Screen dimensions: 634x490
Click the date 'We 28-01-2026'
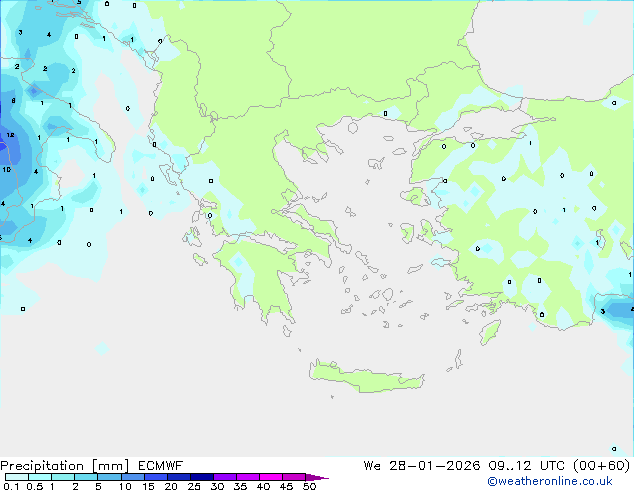422,466
